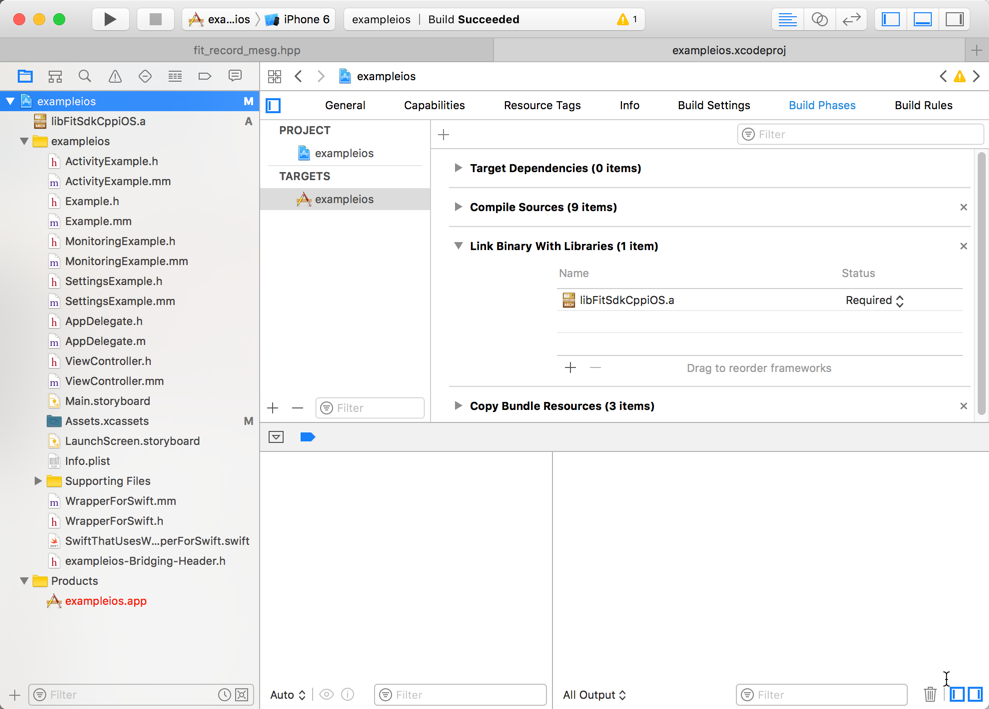Delete the Copy Bundle Resources phase

(963, 406)
